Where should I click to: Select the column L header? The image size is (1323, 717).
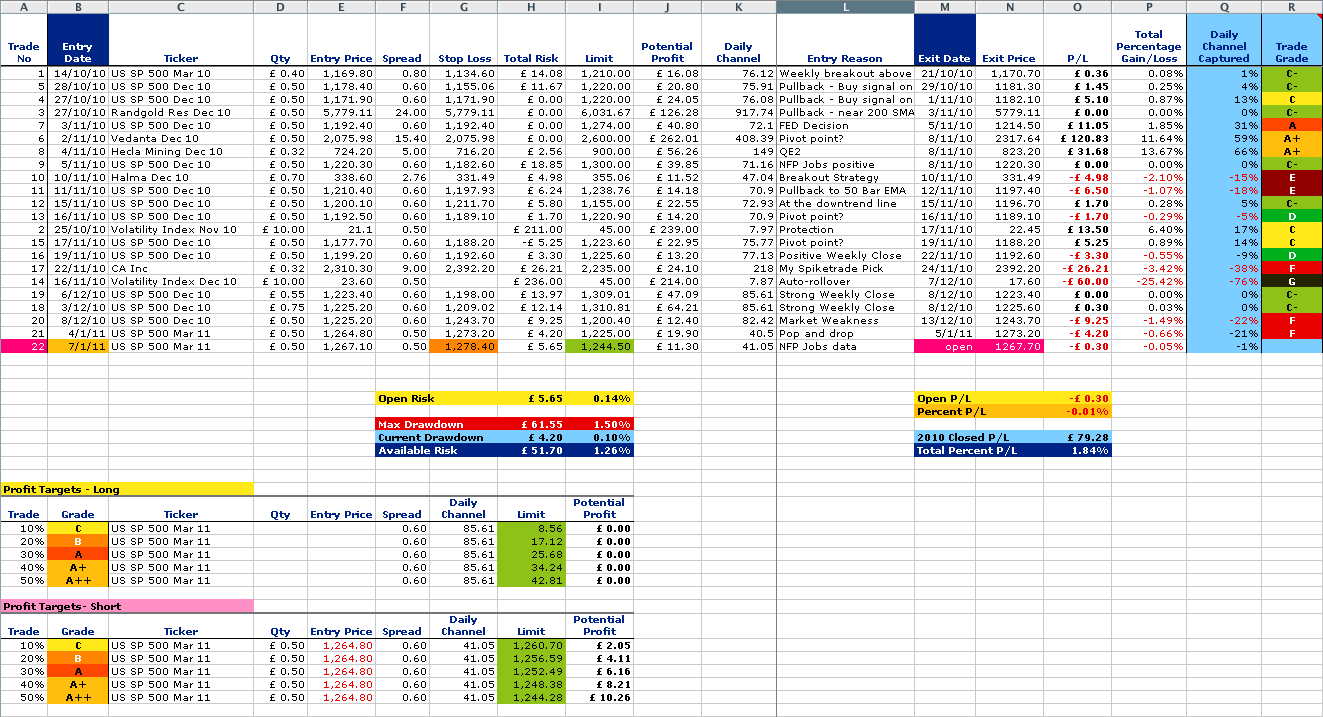845,7
